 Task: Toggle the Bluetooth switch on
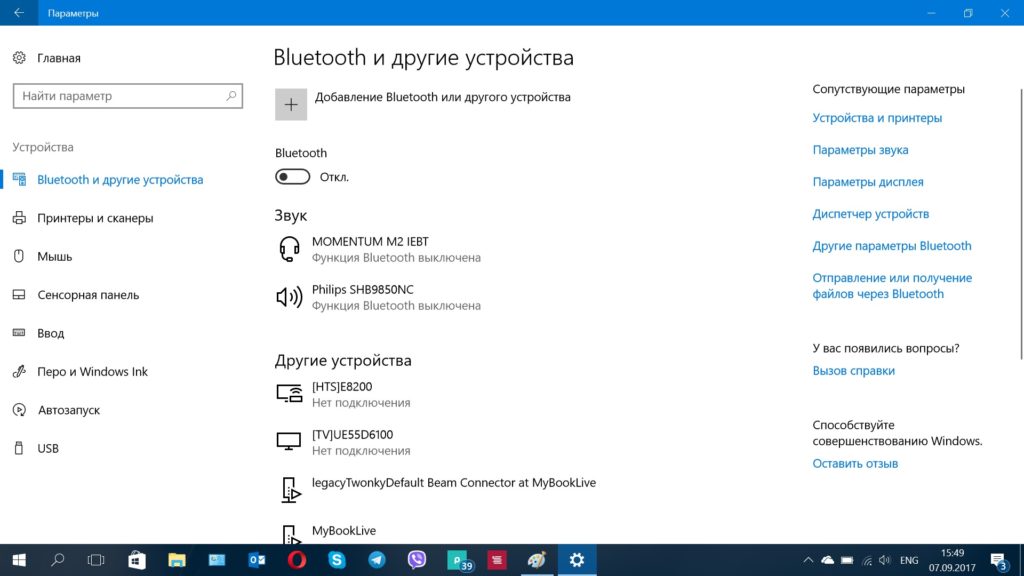pos(293,177)
